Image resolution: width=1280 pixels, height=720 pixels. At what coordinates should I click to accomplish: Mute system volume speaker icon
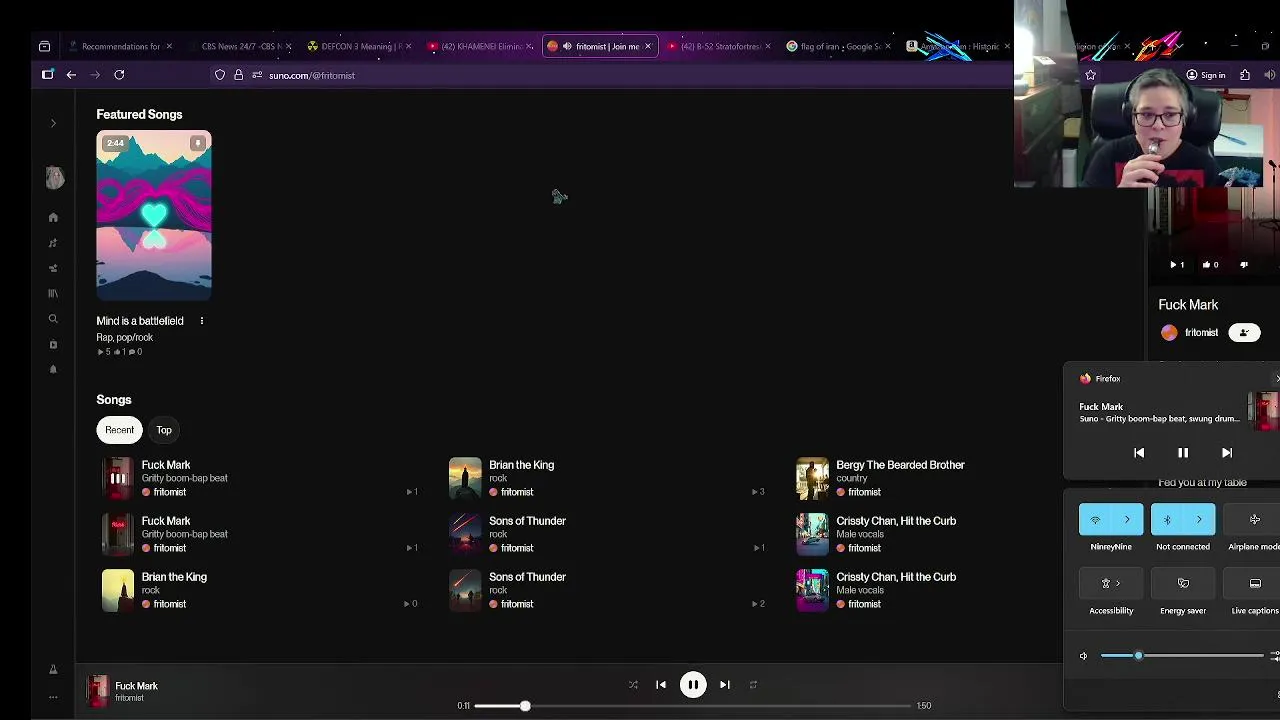pyautogui.click(x=1083, y=656)
